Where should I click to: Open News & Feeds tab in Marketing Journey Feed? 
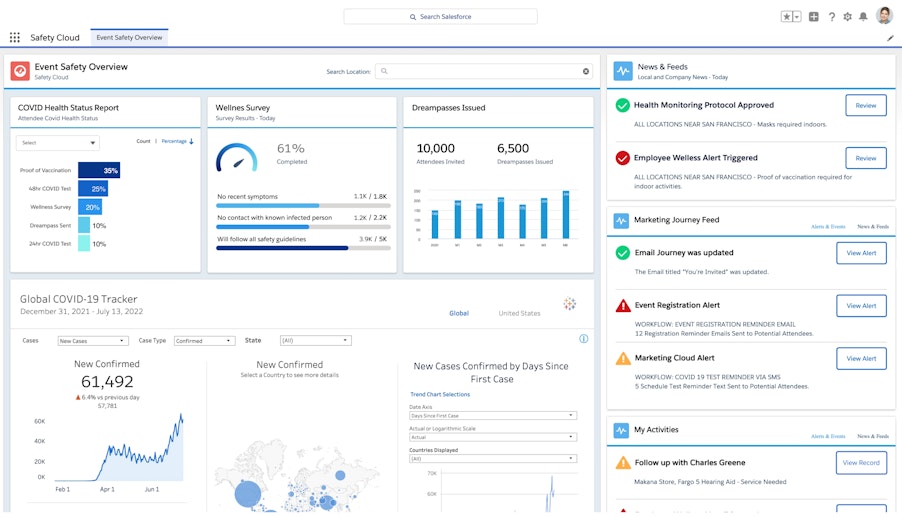[x=873, y=227]
